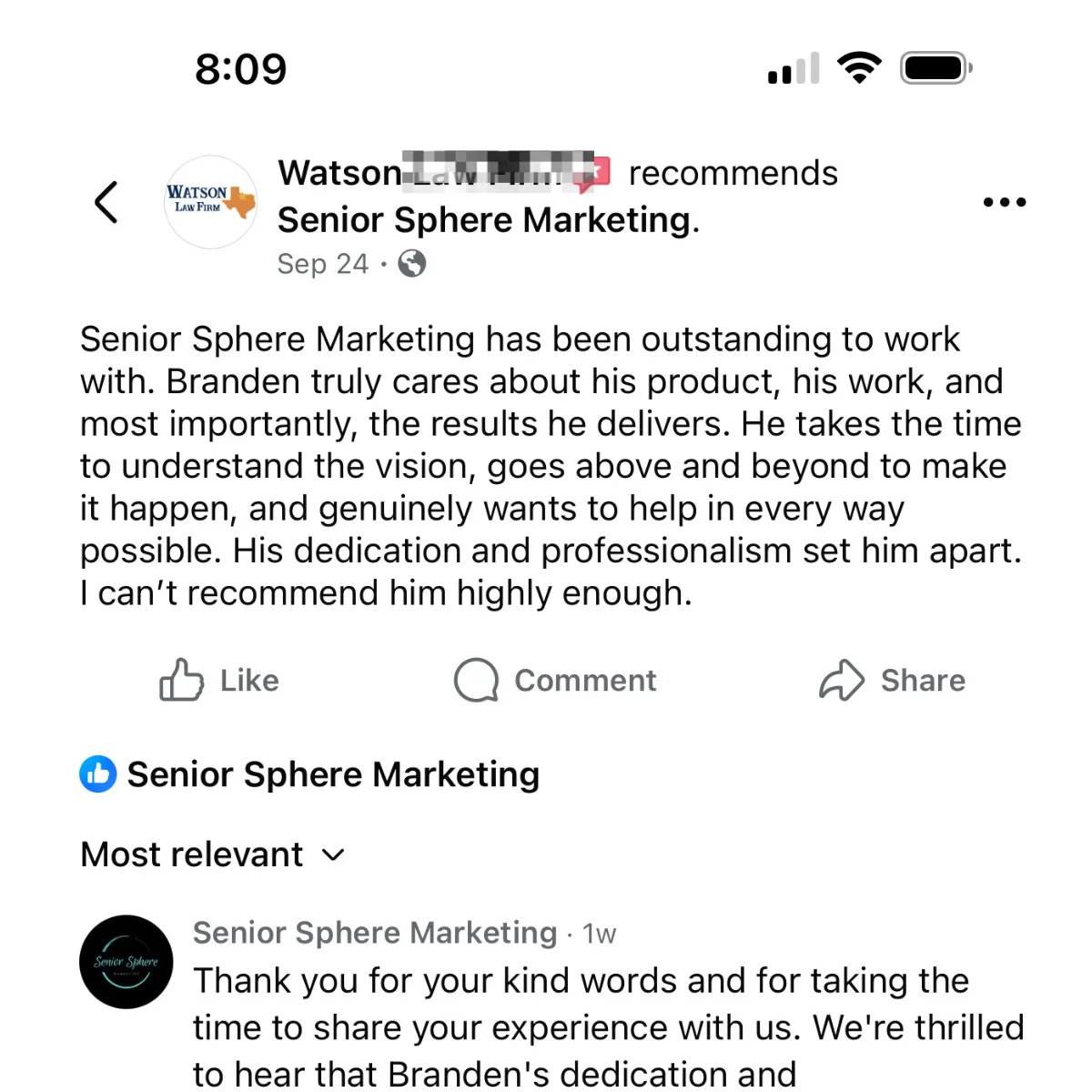This screenshot has height=1092, width=1092.
Task: Tap the Comment speech bubble icon
Action: point(476,680)
